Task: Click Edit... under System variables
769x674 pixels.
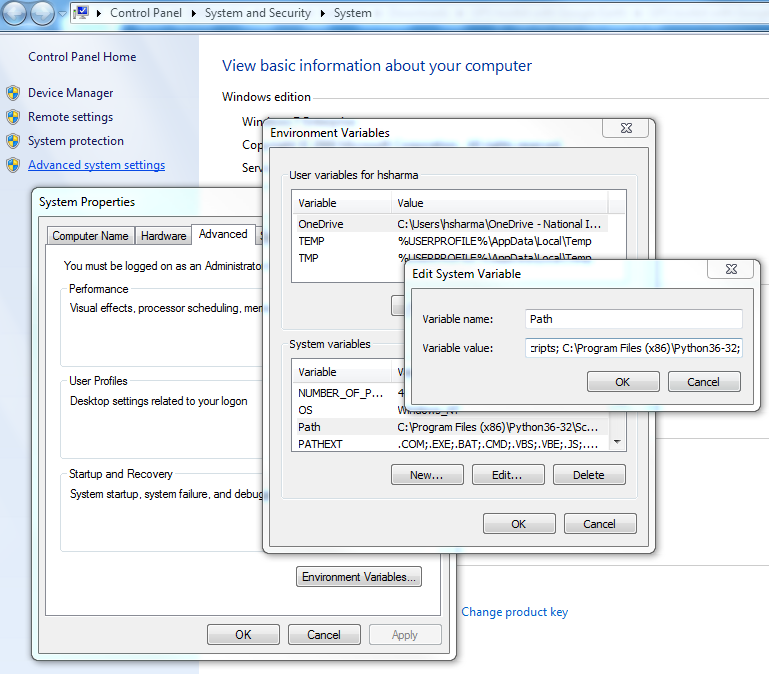Action: click(508, 475)
